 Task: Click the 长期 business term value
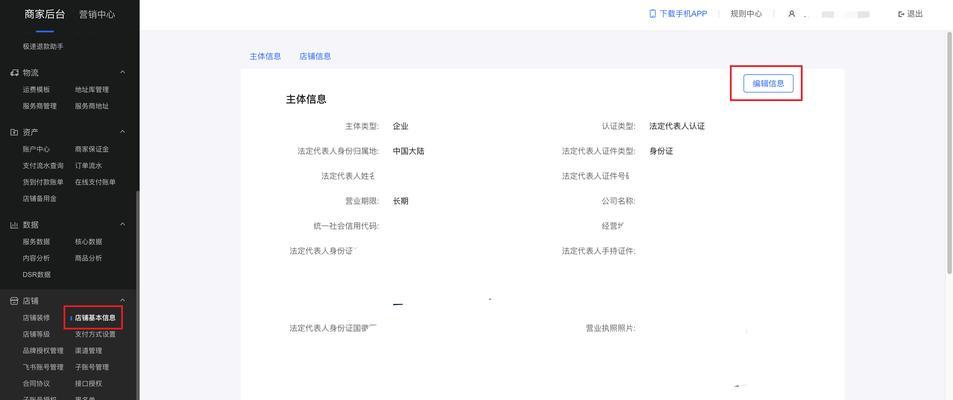401,201
